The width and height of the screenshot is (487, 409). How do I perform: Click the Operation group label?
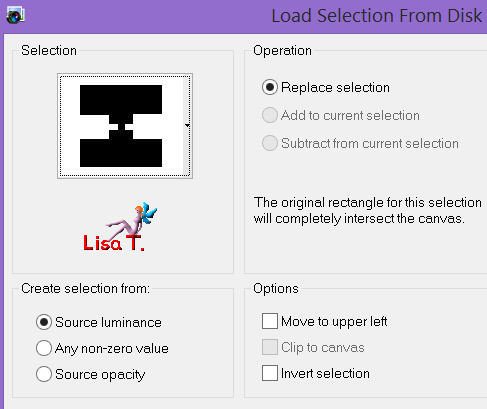click(282, 51)
